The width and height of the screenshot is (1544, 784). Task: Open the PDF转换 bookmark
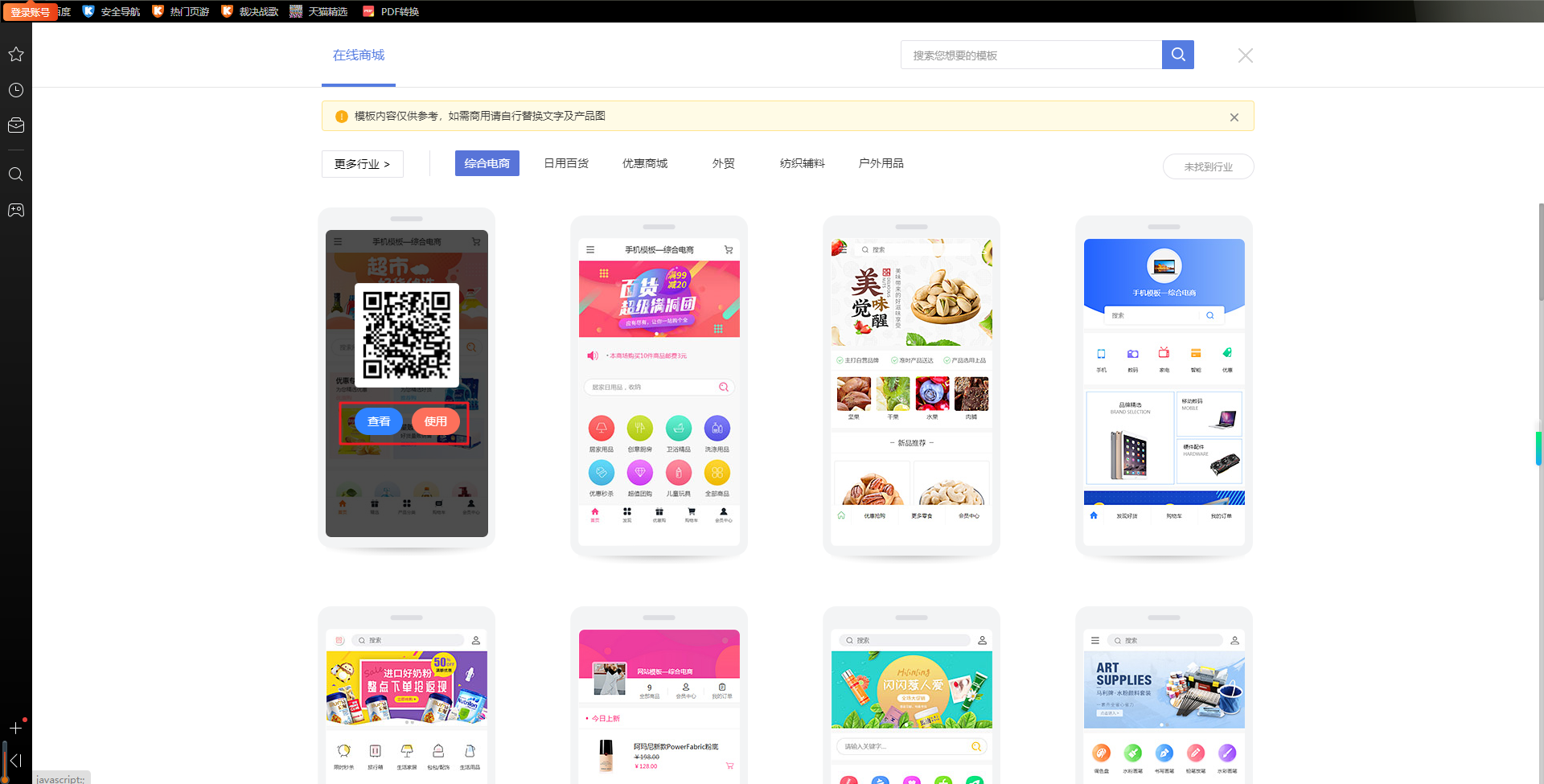391,11
